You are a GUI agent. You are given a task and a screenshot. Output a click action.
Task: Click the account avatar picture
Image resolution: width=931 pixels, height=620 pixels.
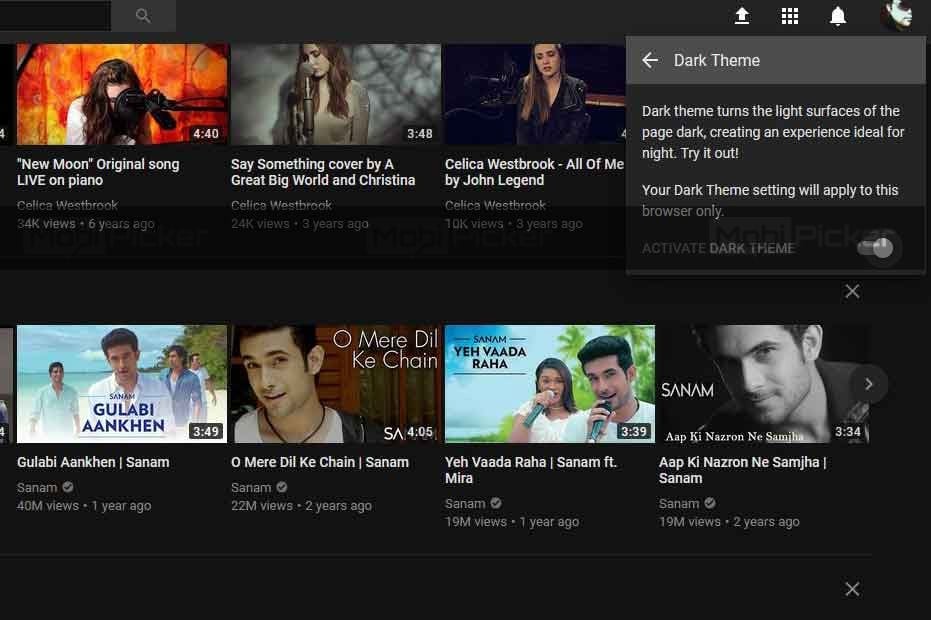(x=896, y=15)
